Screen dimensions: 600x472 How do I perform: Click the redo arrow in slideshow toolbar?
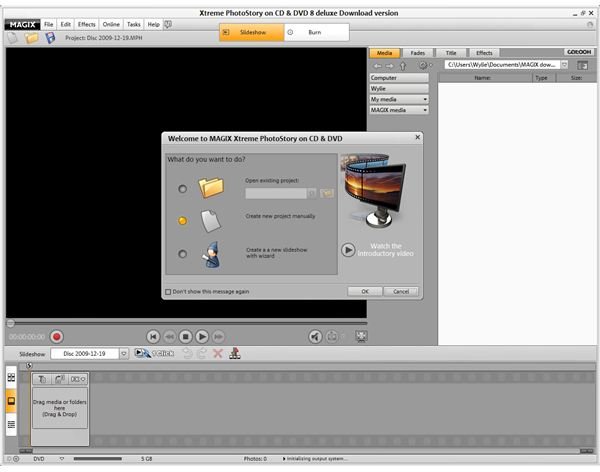click(x=202, y=353)
